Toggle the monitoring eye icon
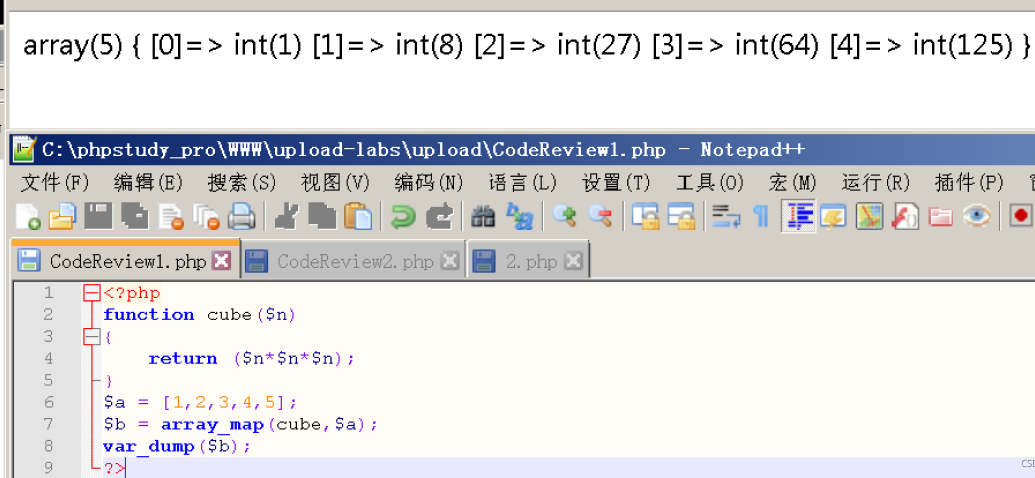1035x478 pixels. 976,216
